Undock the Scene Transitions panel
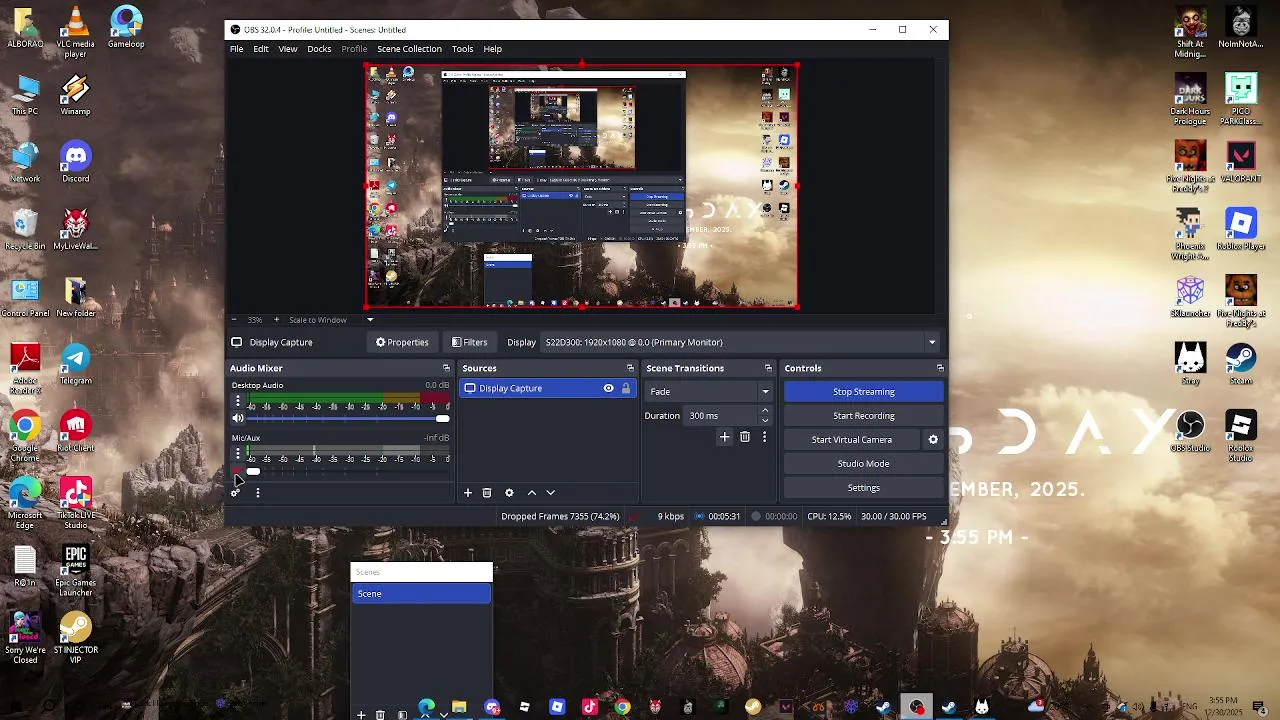This screenshot has width=1280, height=720. point(768,368)
